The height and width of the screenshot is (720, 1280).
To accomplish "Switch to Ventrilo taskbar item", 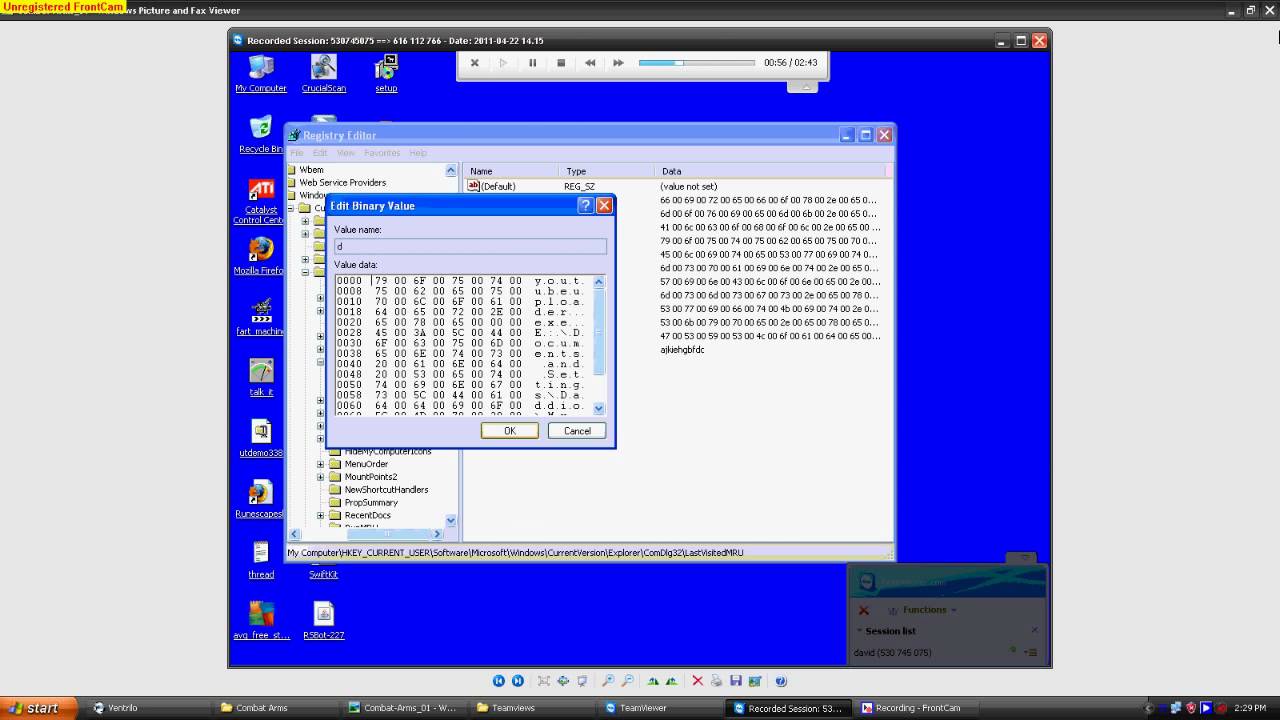I will pos(148,708).
